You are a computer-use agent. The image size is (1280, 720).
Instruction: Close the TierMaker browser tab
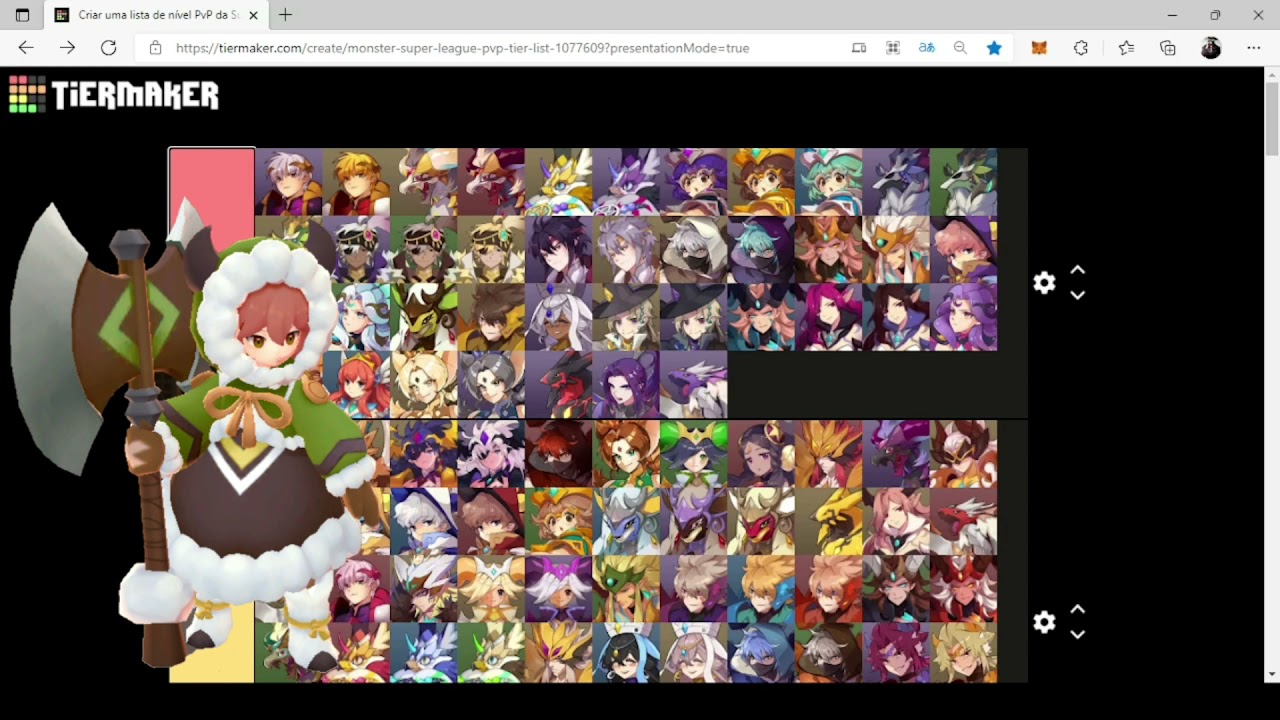point(253,15)
